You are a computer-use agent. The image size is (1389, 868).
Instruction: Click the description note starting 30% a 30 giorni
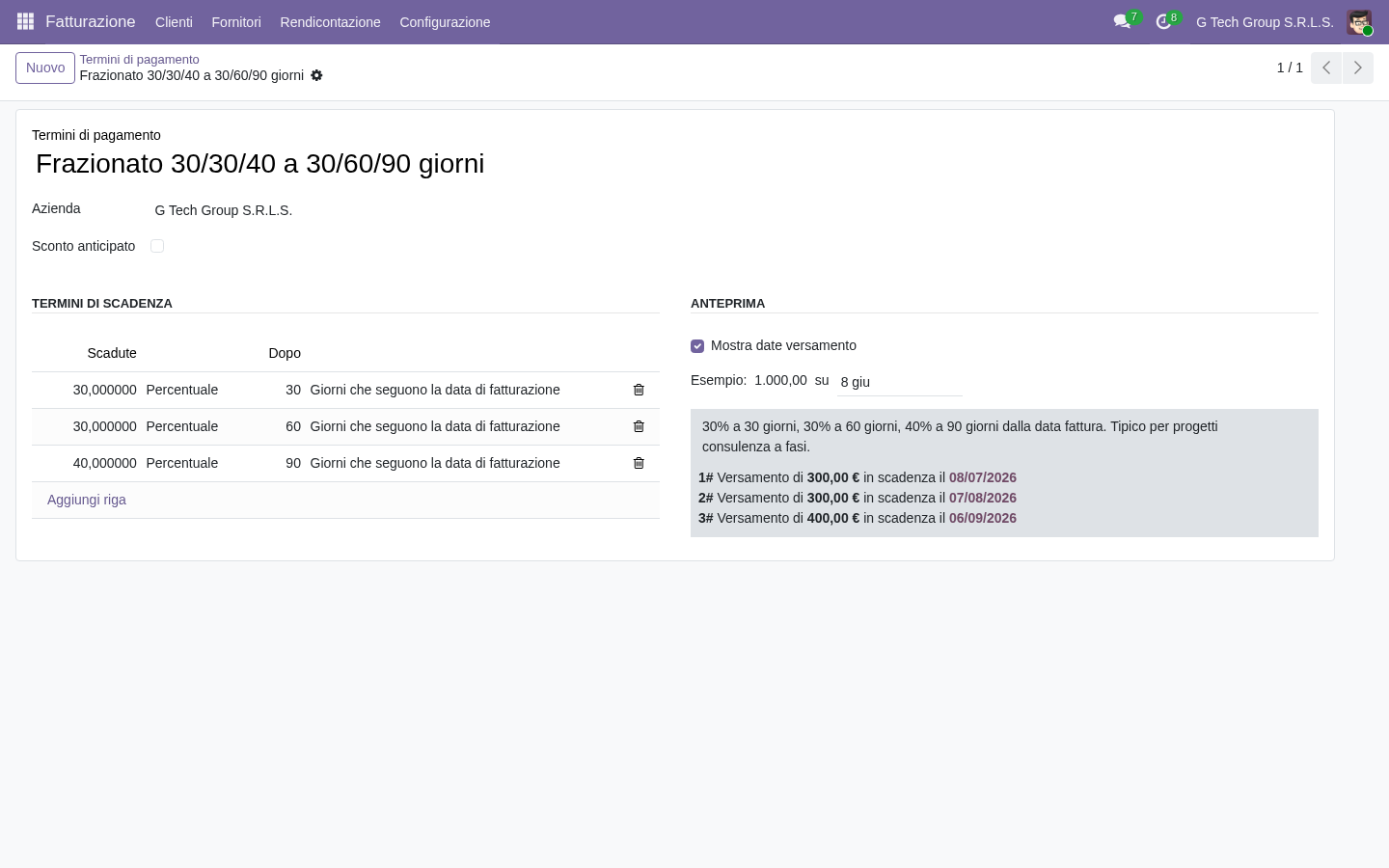960,436
